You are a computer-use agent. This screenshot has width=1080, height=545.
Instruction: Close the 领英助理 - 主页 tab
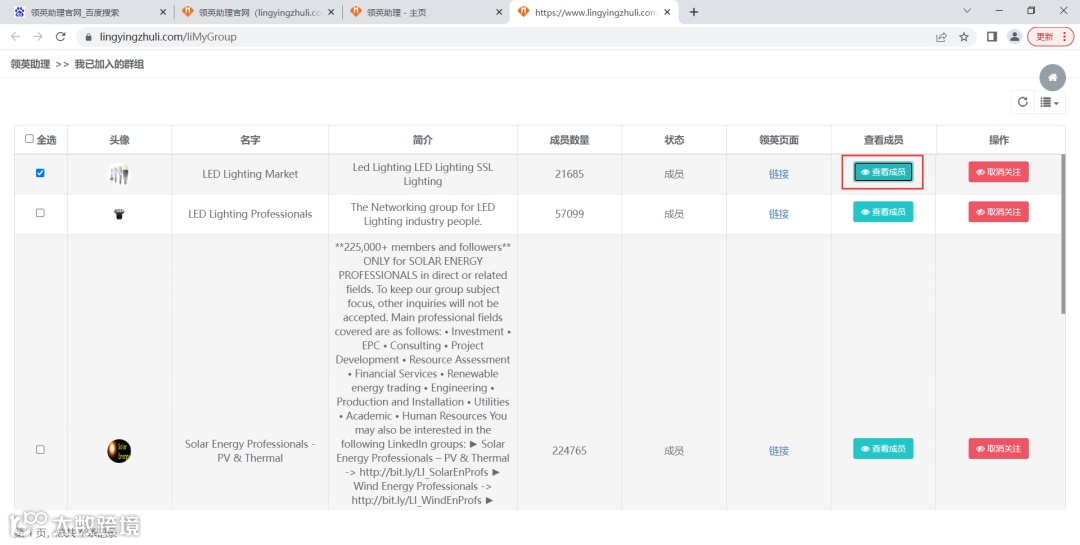(x=499, y=12)
